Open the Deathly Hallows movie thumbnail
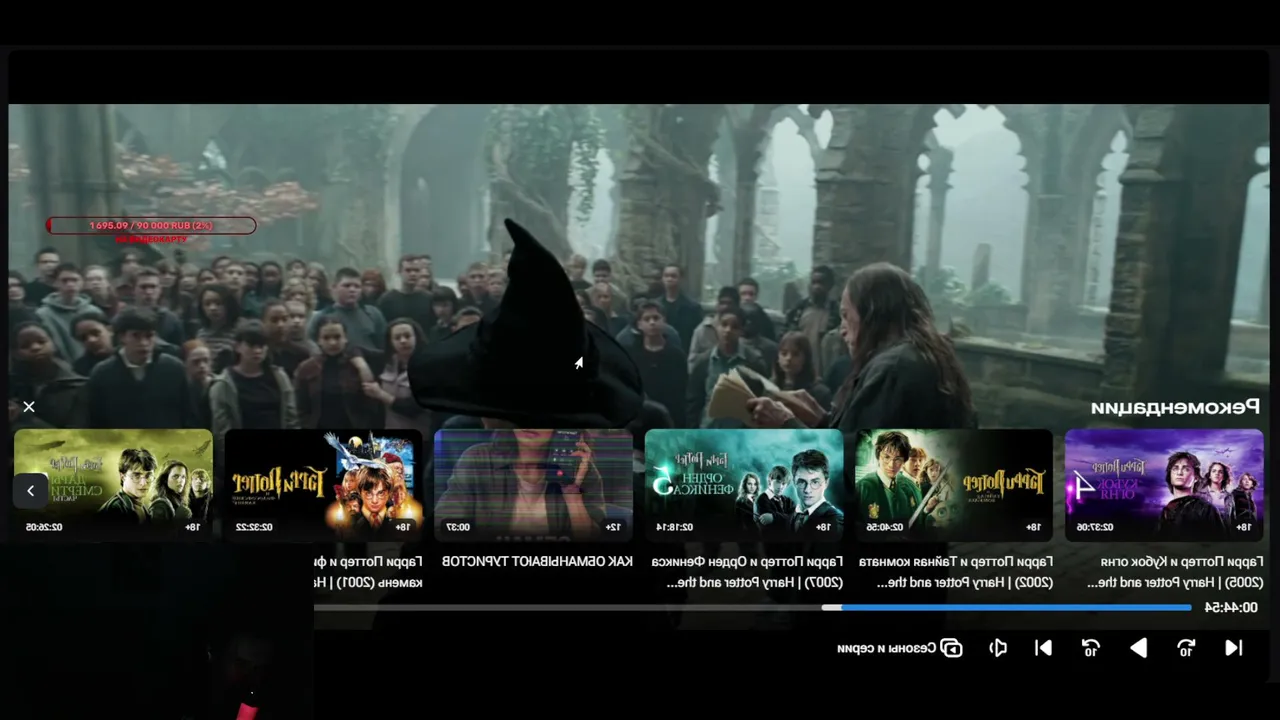Image resolution: width=1280 pixels, height=720 pixels. pyautogui.click(x=113, y=485)
